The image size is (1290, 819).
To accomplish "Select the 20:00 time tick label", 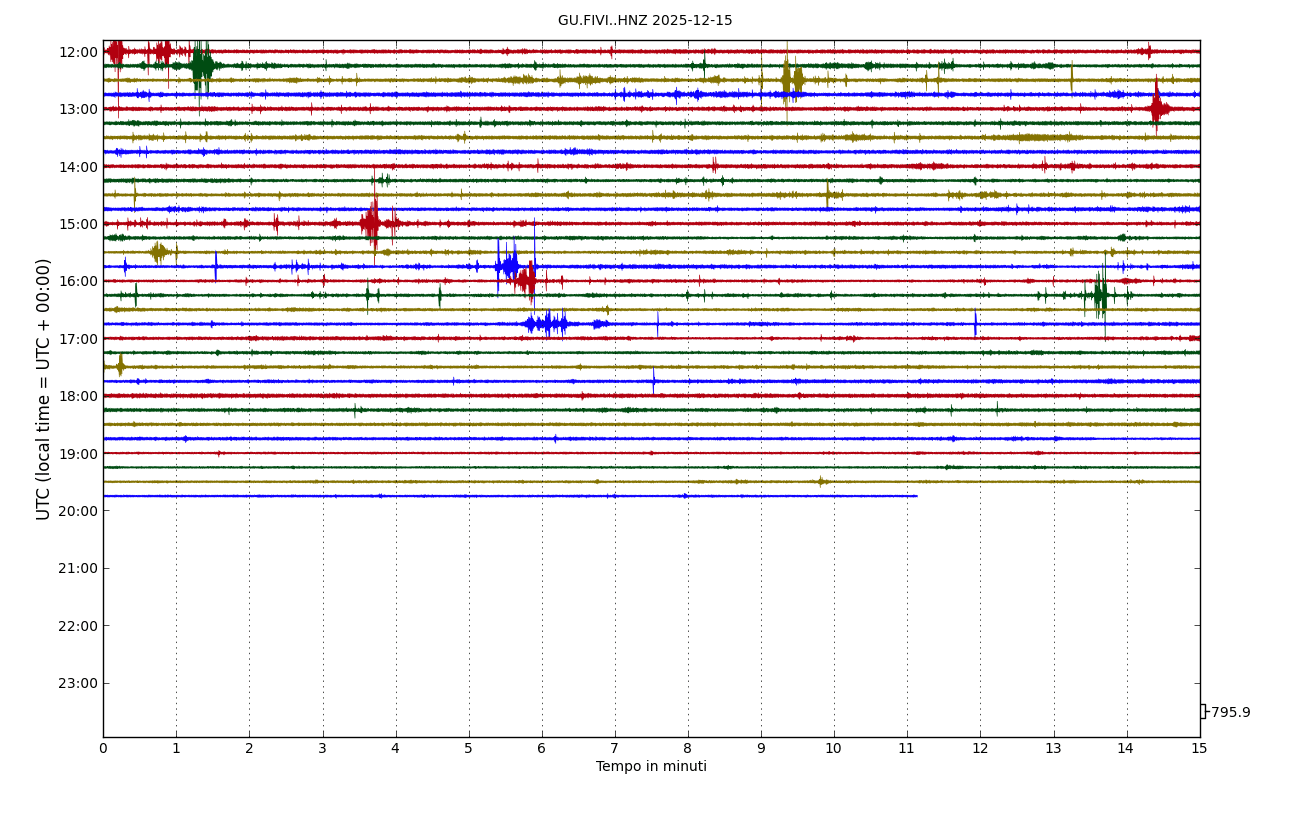I will 78,511.
